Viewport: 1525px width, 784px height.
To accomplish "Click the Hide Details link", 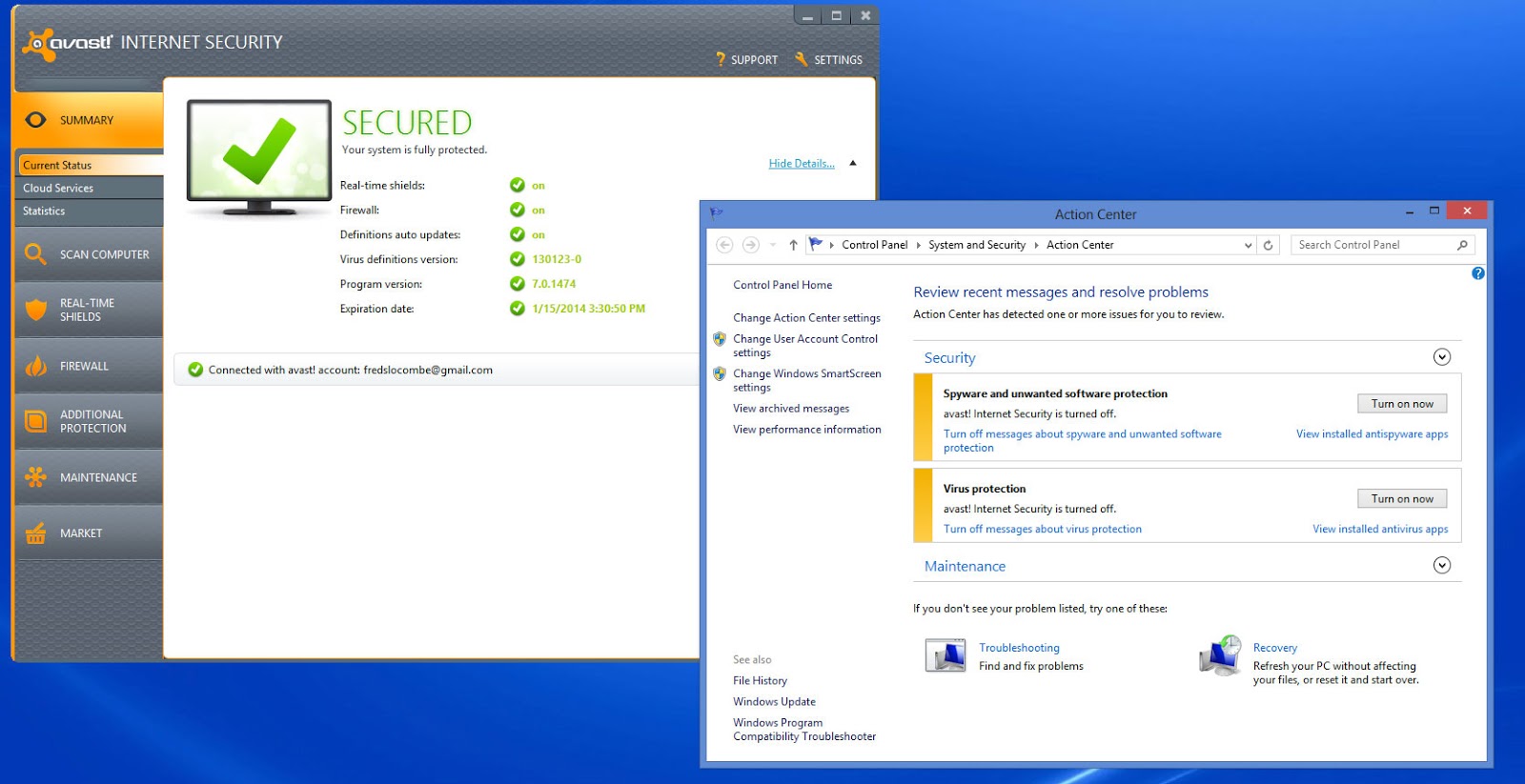I will point(802,164).
